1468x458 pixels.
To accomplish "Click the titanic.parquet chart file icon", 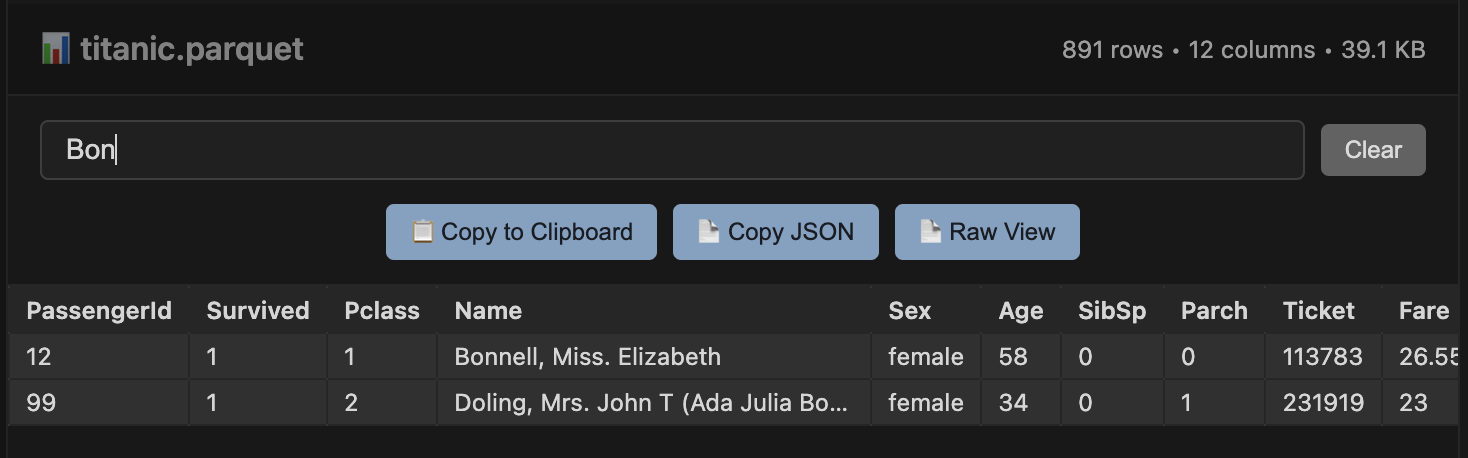I will pyautogui.click(x=55, y=49).
